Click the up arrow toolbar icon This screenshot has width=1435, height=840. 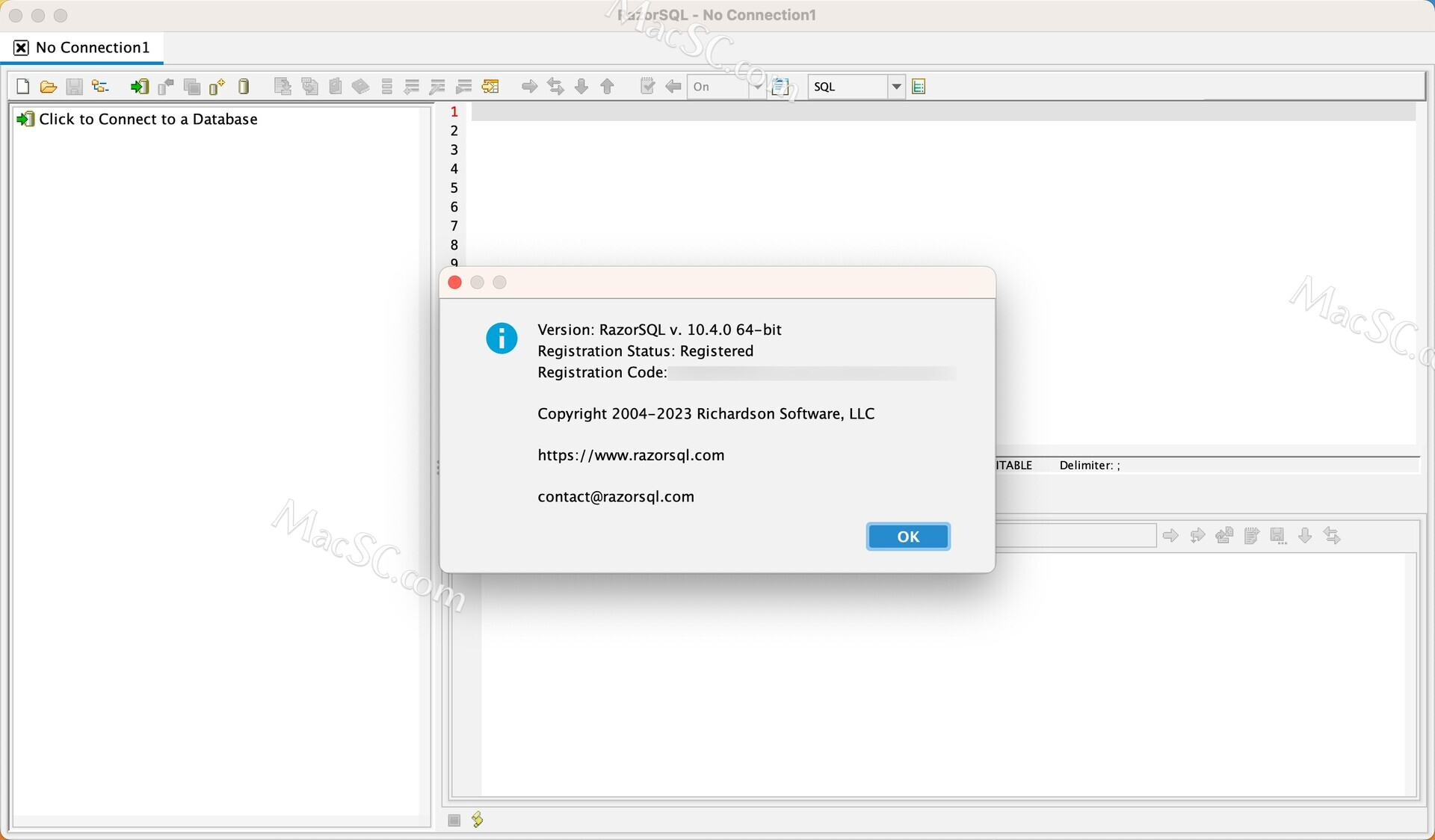pos(608,87)
